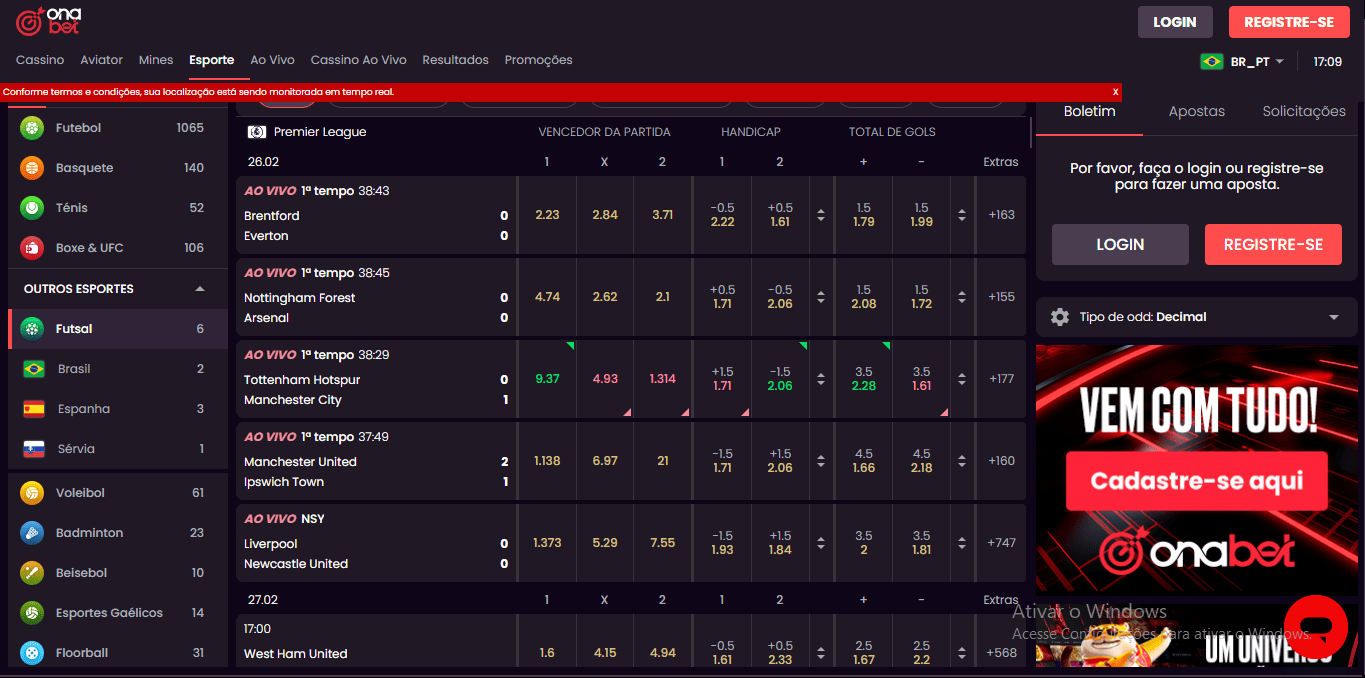Change total goals line for Tottenham vs Manchester City
1365x678 pixels.
pyautogui.click(x=962, y=379)
